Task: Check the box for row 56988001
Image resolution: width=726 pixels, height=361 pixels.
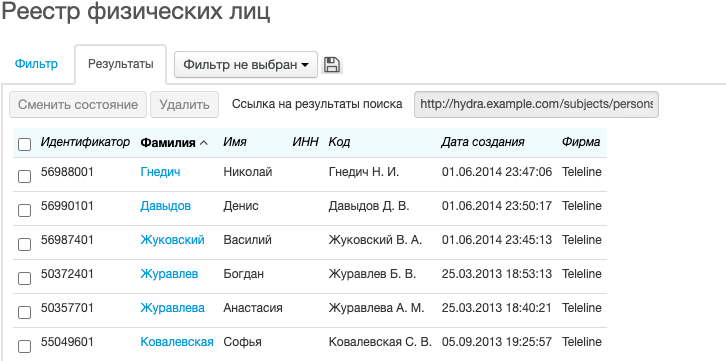Action: pos(24,176)
